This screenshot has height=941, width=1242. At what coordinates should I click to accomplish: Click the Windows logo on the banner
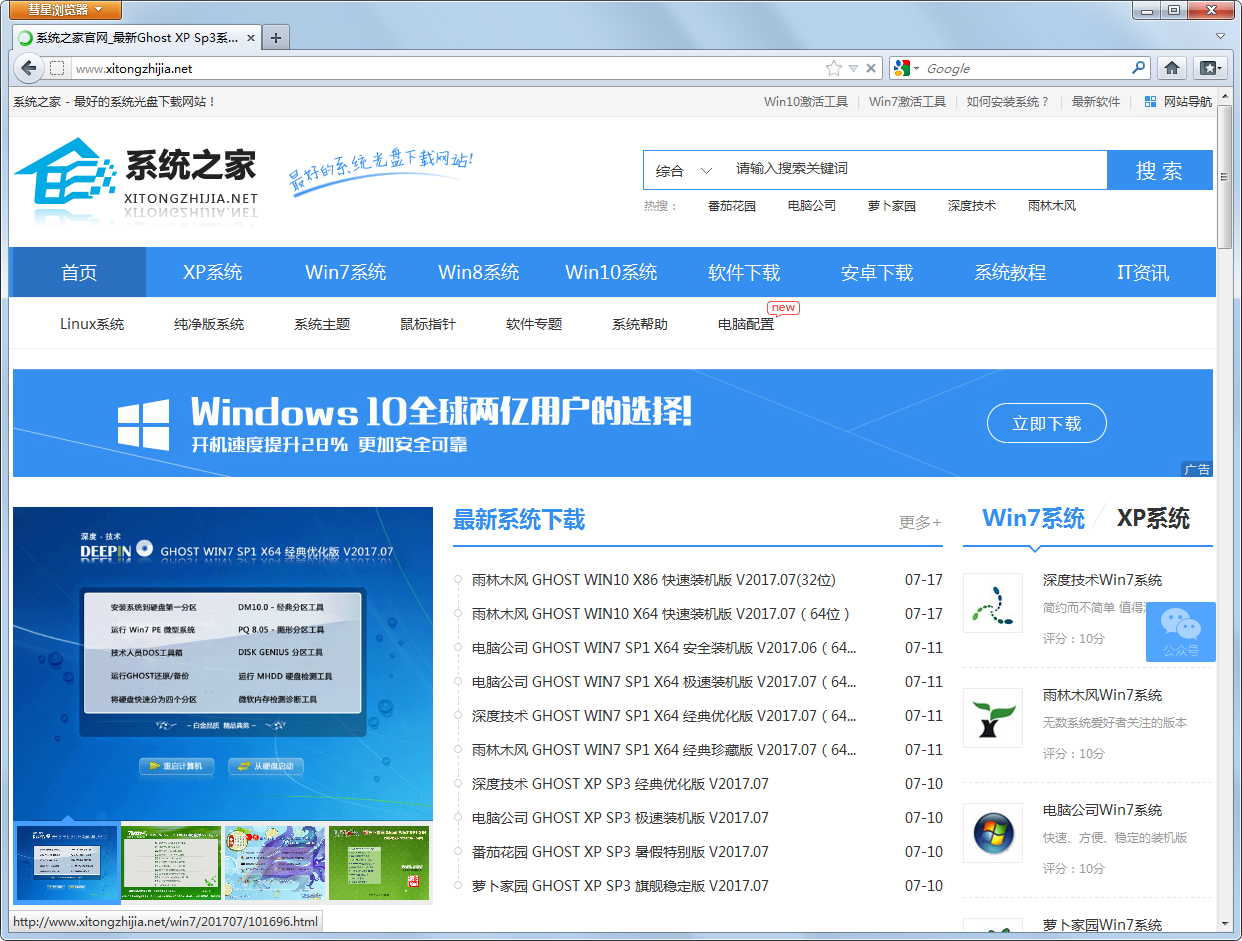(x=142, y=423)
